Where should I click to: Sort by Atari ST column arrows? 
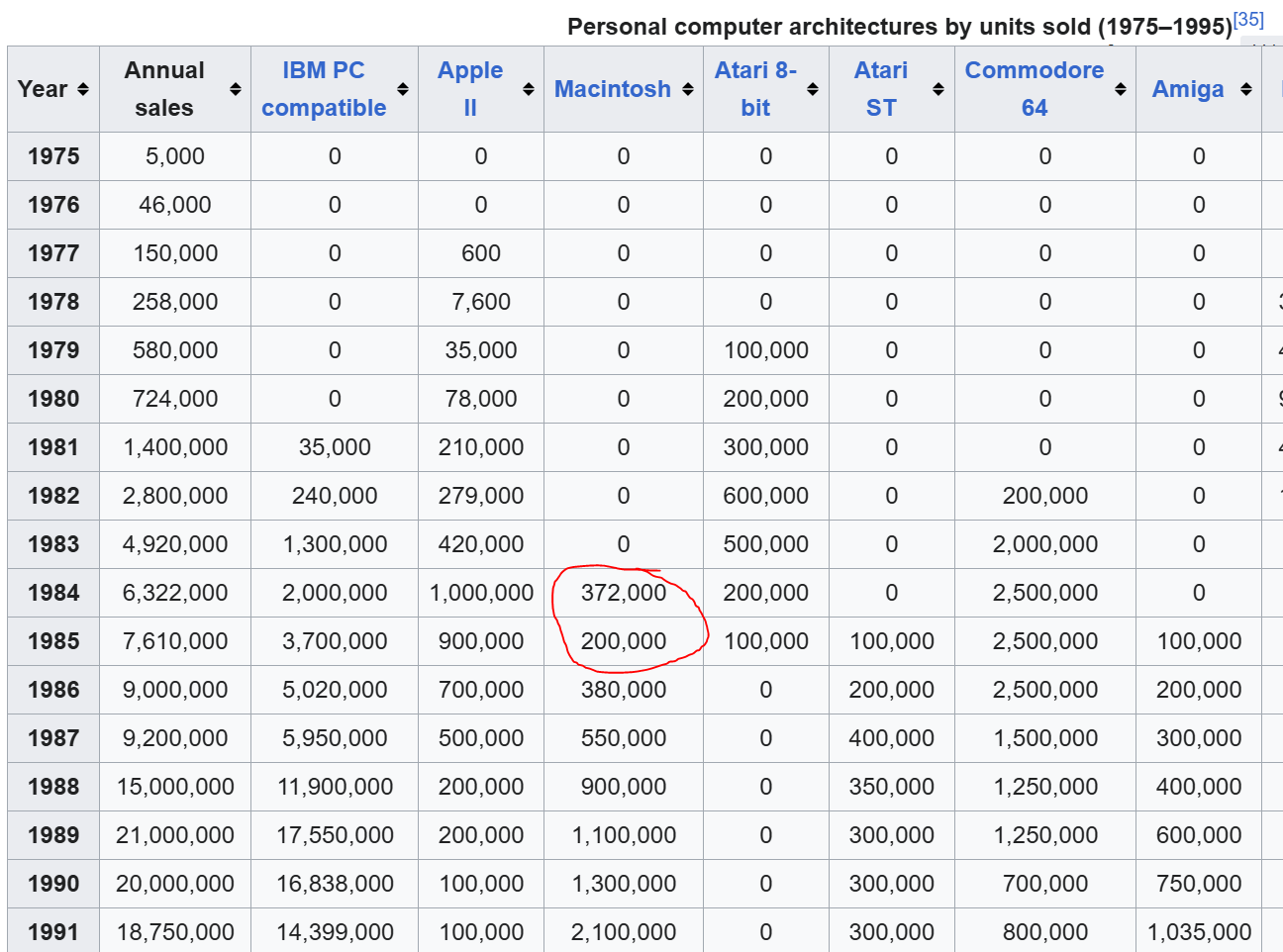(x=938, y=89)
